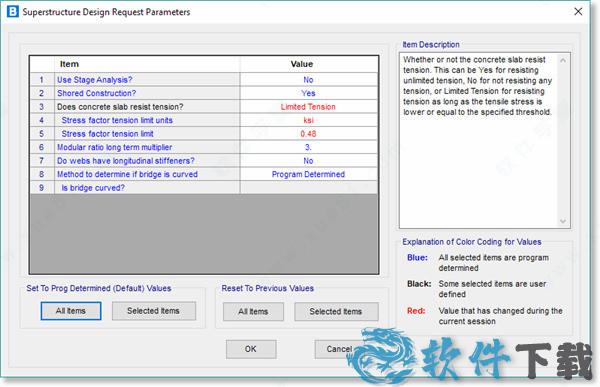This screenshot has height=387, width=600.
Task: Select 'Stress factor tension limit units' item
Action: pos(147,120)
